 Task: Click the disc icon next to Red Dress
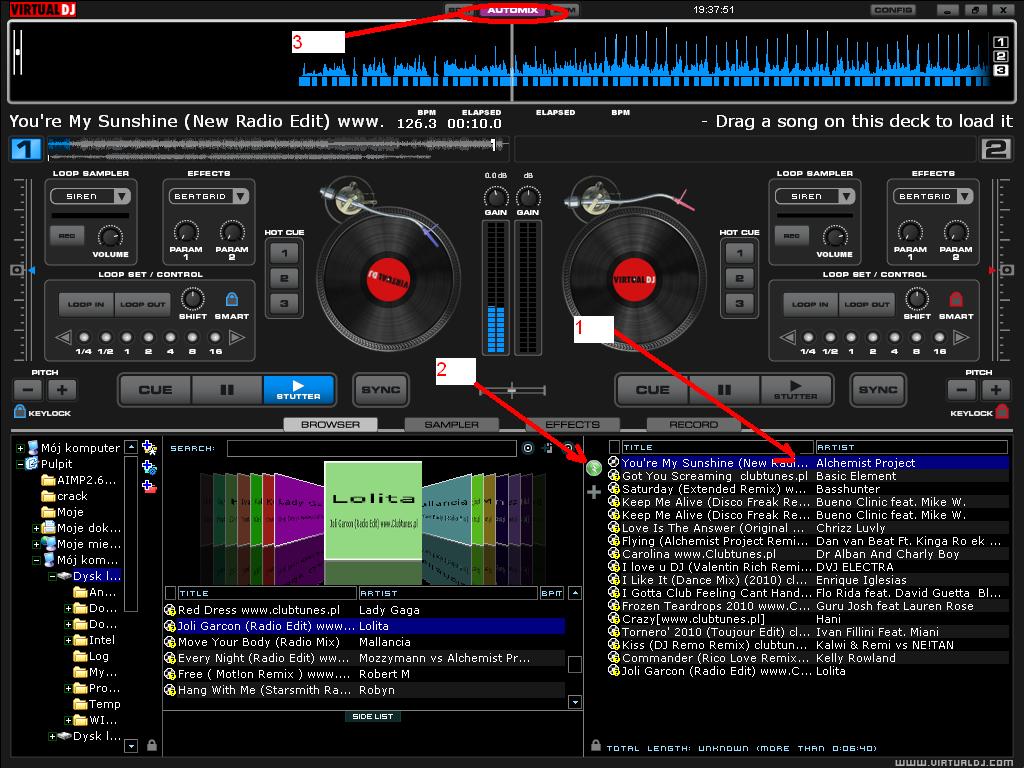coord(170,610)
